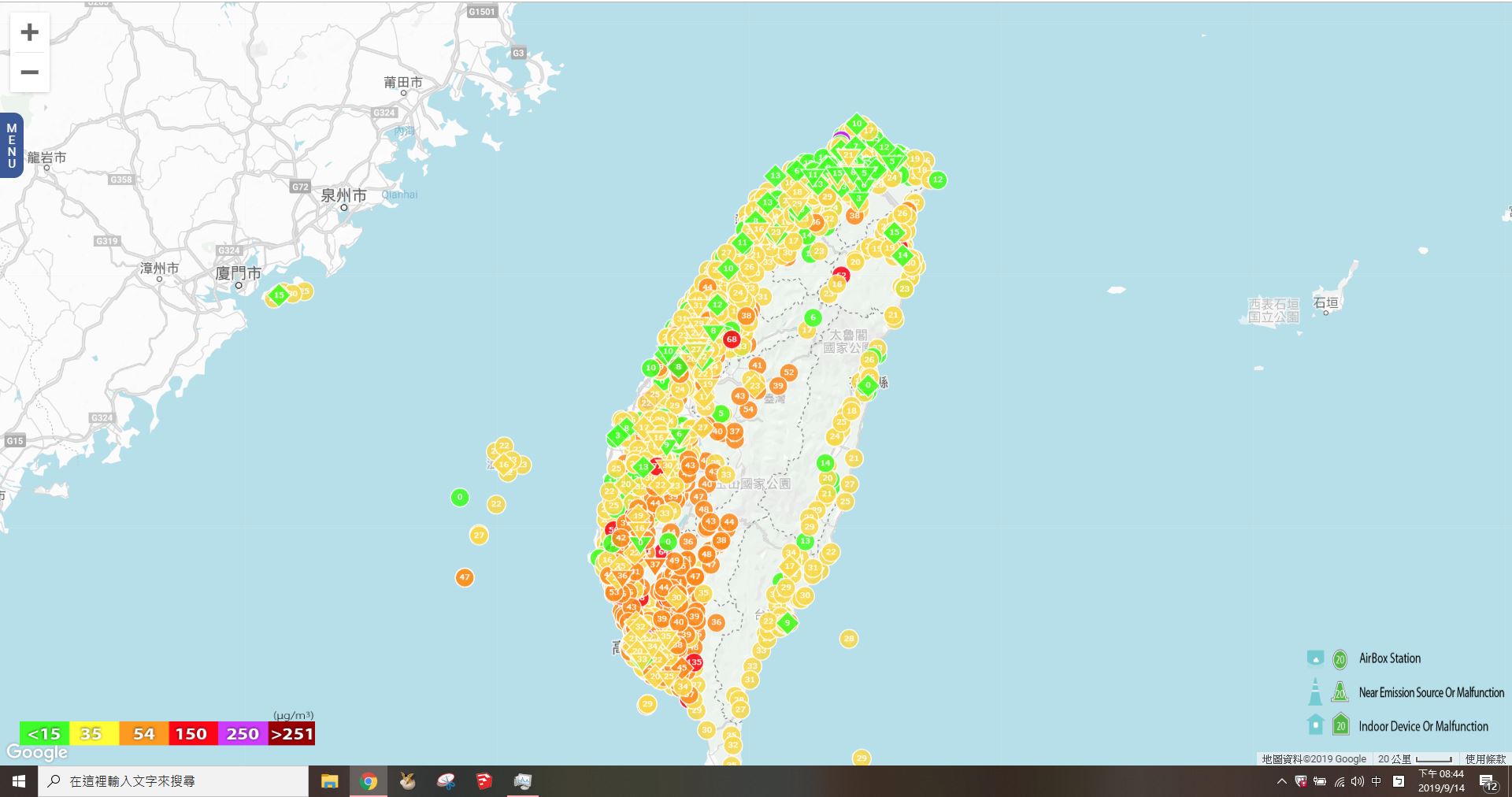
Task: Zoom out the map with minus button
Action: point(30,72)
